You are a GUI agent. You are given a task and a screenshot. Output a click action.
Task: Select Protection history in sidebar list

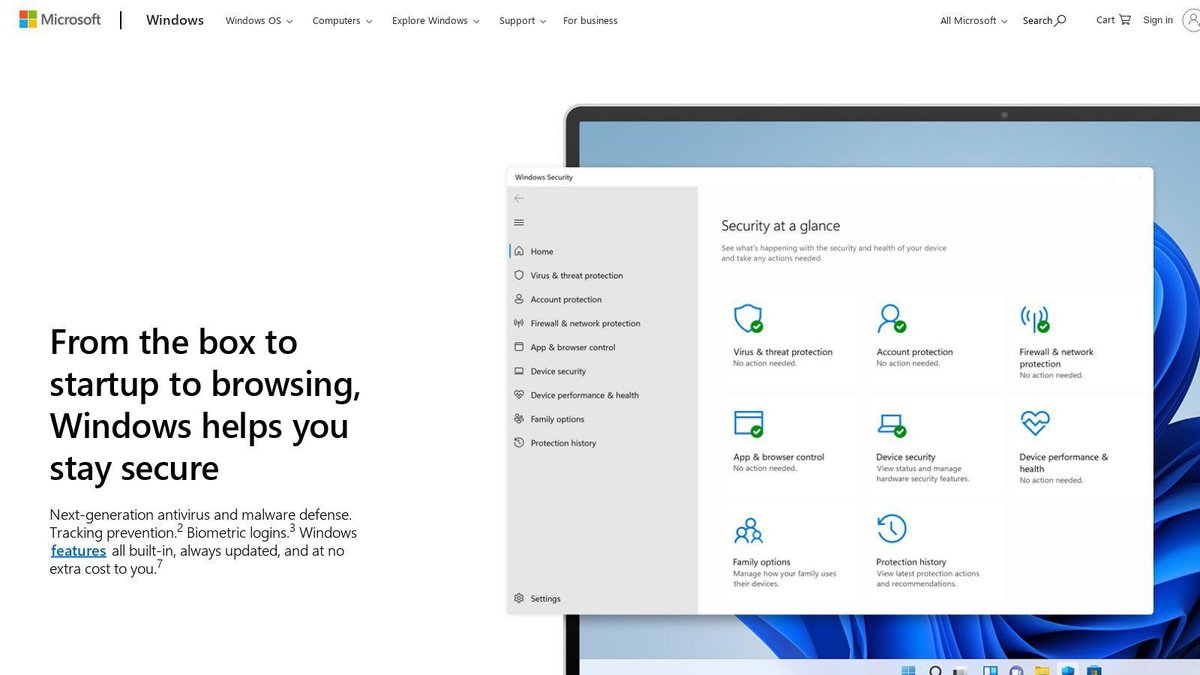coord(555,444)
